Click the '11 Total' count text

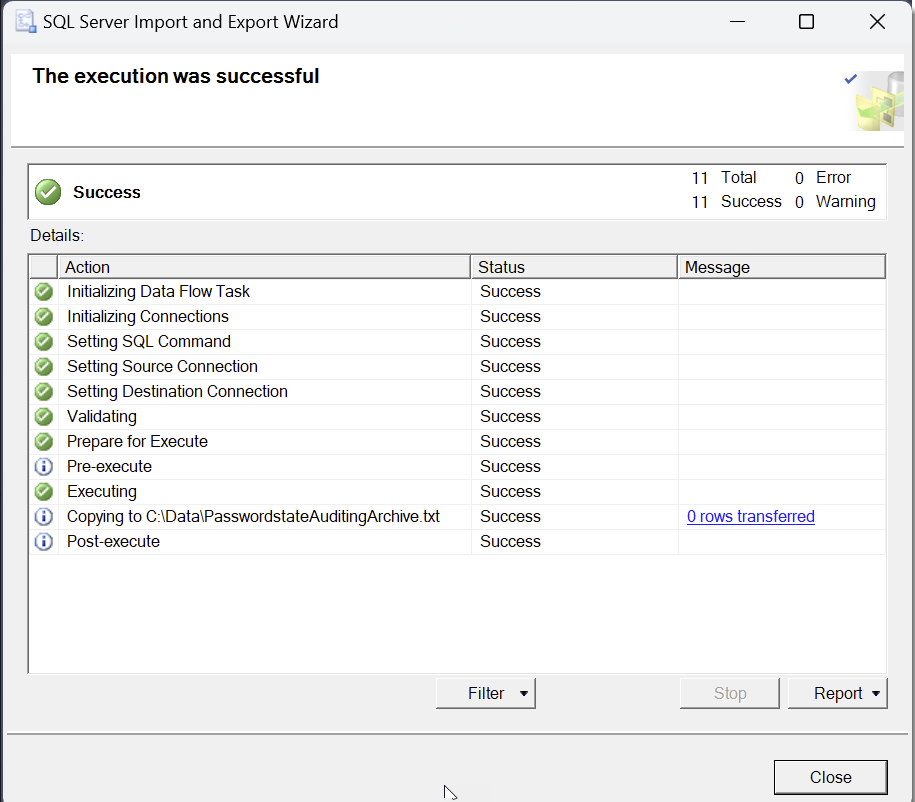click(x=724, y=177)
